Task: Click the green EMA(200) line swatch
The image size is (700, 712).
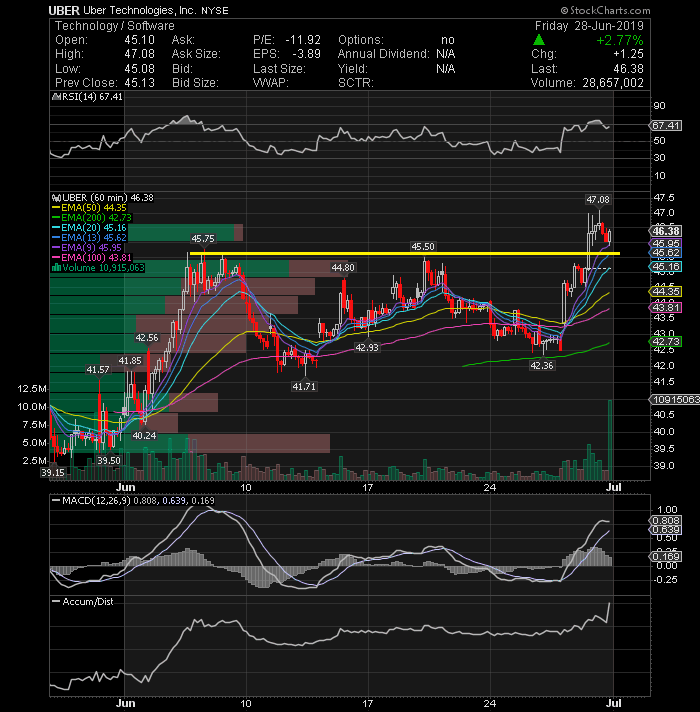Action: (x=56, y=218)
